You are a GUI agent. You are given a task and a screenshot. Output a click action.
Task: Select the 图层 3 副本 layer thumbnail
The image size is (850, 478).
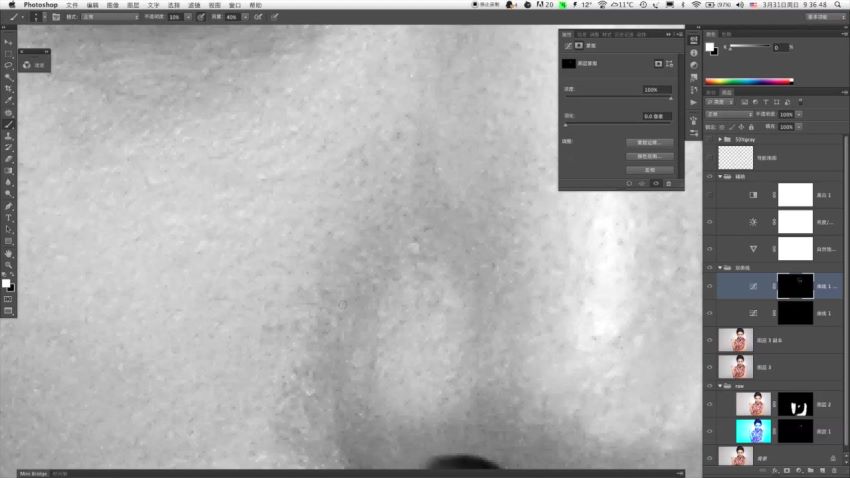click(x=736, y=340)
